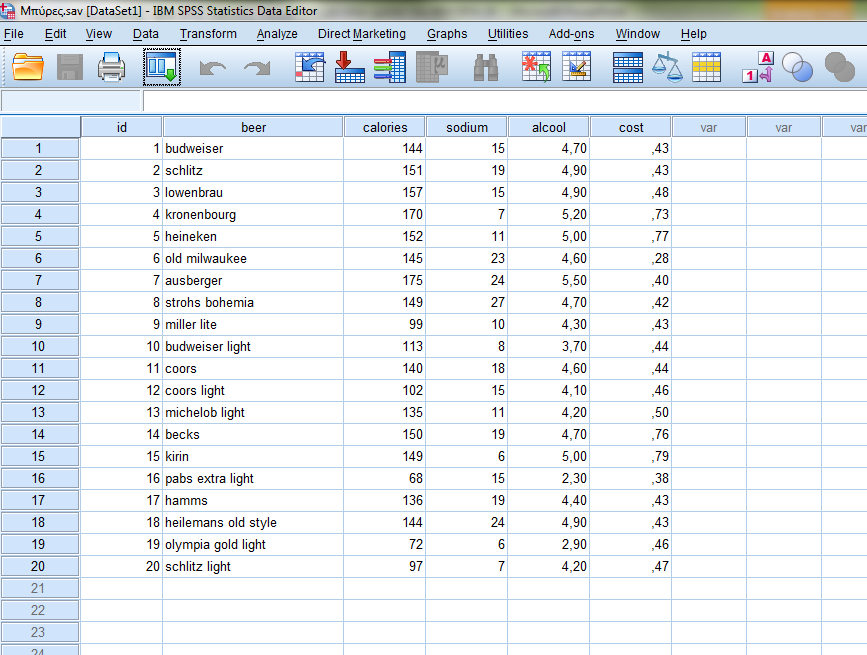Screen dimensions: 867x655
Task: Click the beer cell 'heineken'
Action: tap(253, 237)
